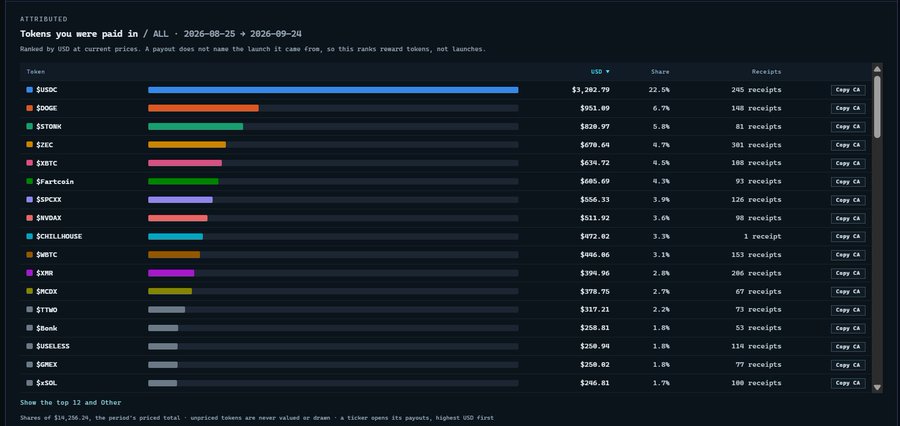Open the $Bonk ticker
Screen dimensions: 900x426
46,328
